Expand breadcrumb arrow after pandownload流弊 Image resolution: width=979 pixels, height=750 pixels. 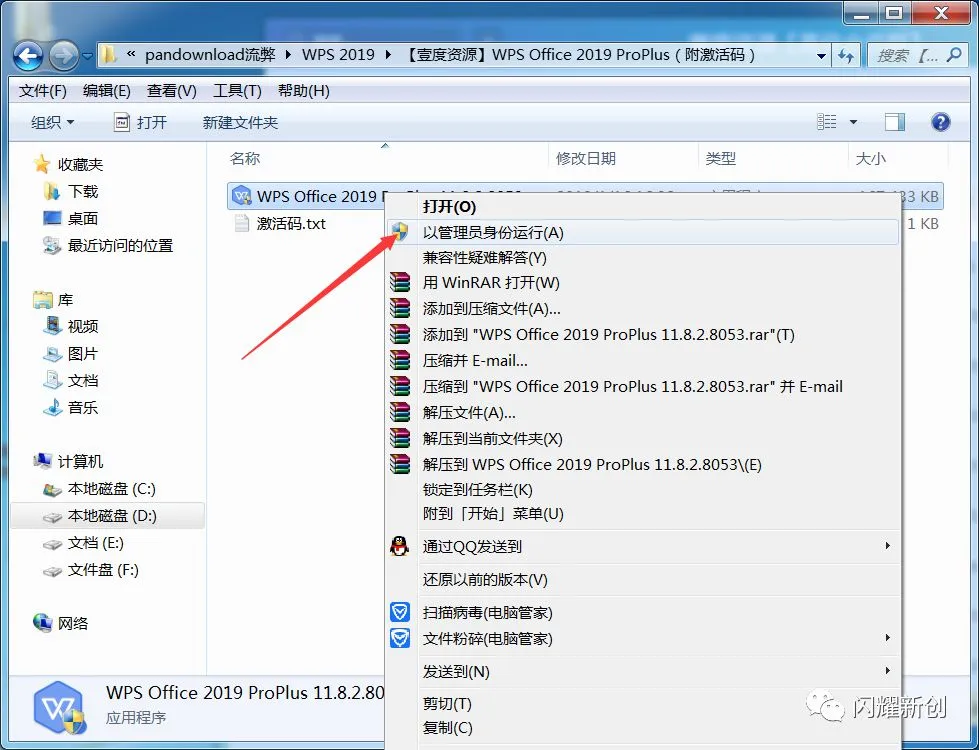click(288, 55)
